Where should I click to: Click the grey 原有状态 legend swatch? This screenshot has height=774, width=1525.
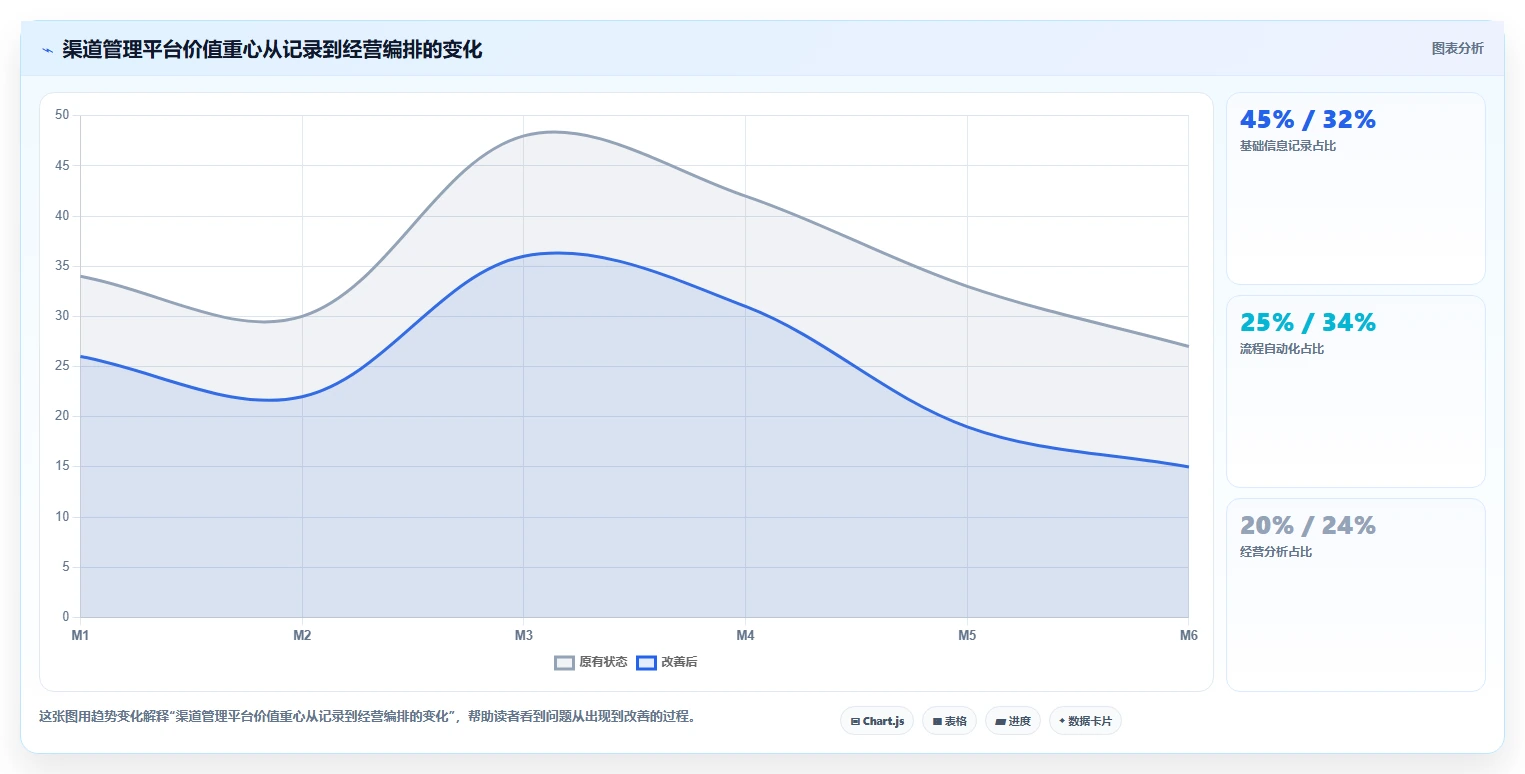[565, 662]
